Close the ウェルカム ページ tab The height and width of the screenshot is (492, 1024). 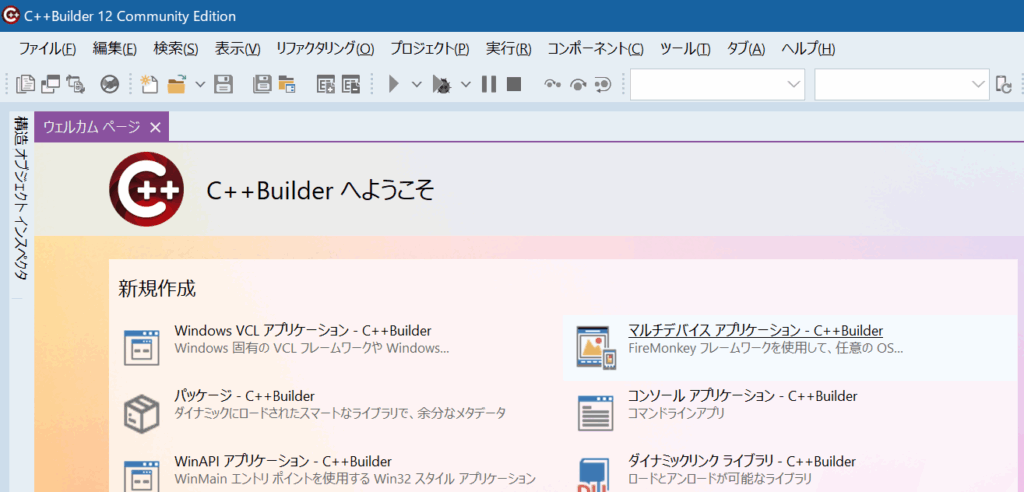155,127
